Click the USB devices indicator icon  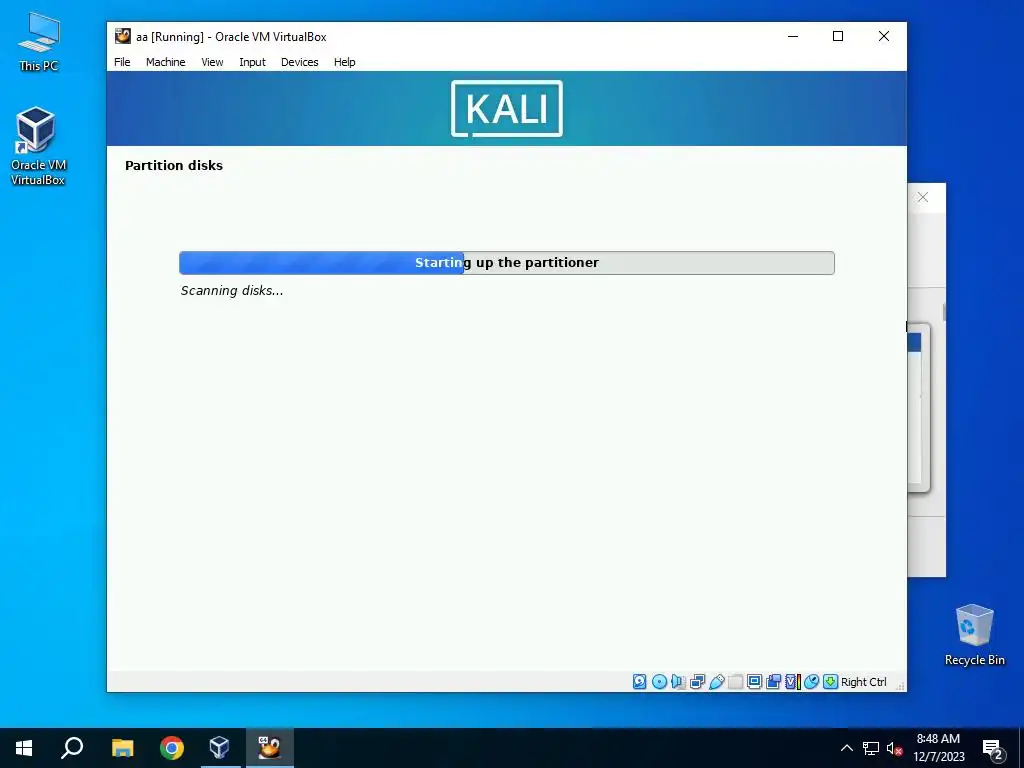716,682
